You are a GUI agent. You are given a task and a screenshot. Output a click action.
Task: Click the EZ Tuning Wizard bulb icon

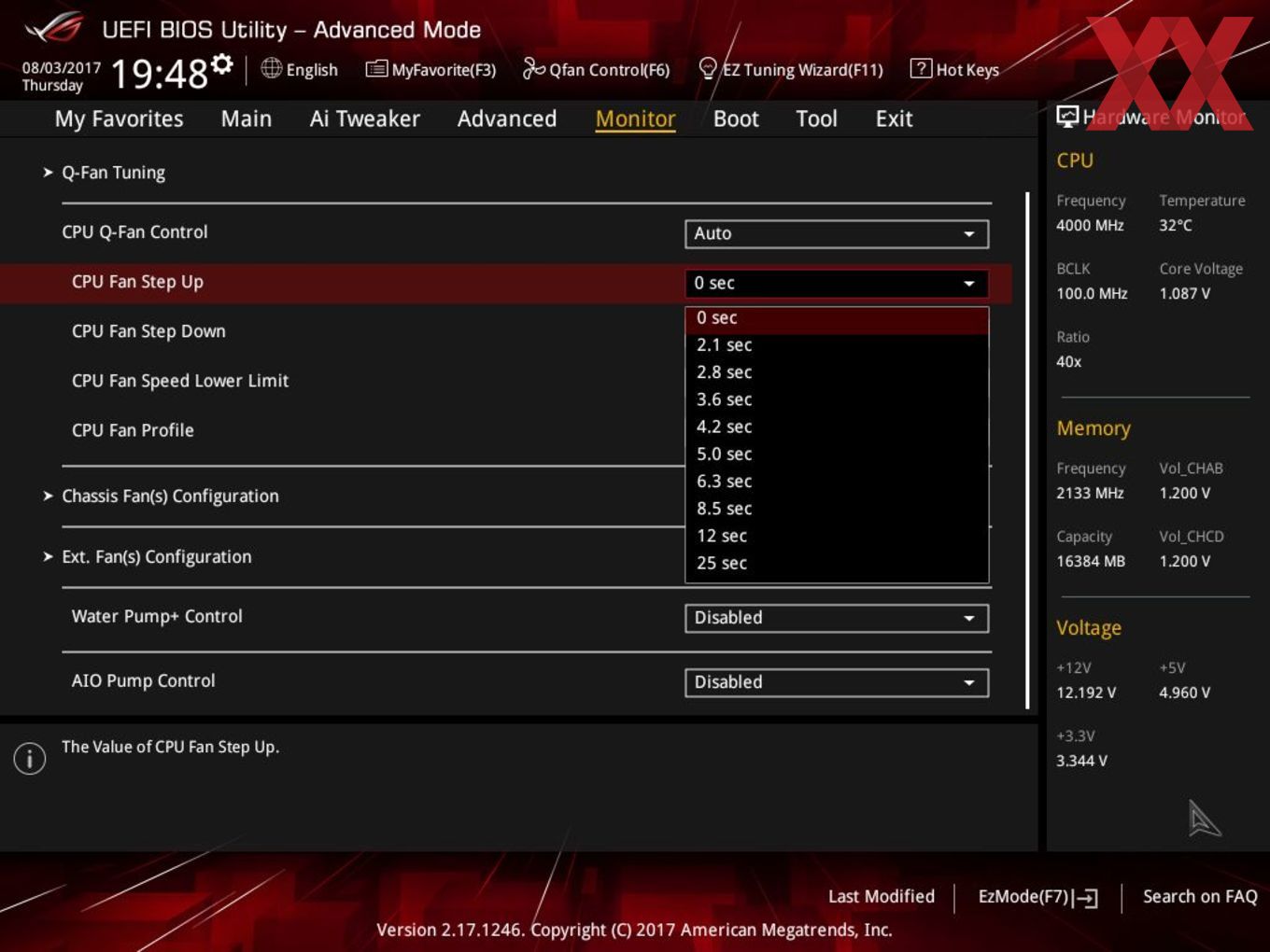708,68
